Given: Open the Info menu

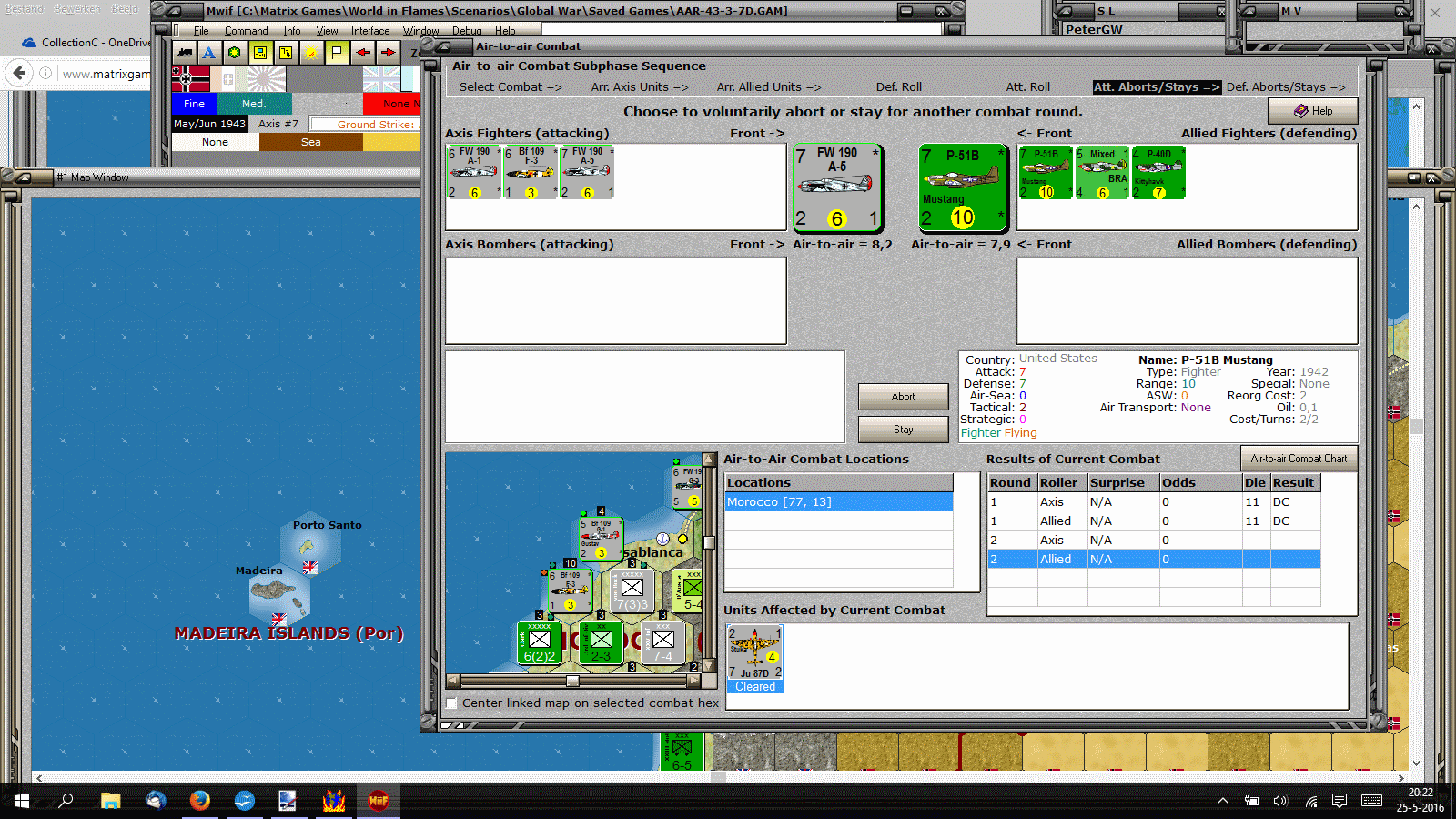Looking at the screenshot, I should point(291,31).
